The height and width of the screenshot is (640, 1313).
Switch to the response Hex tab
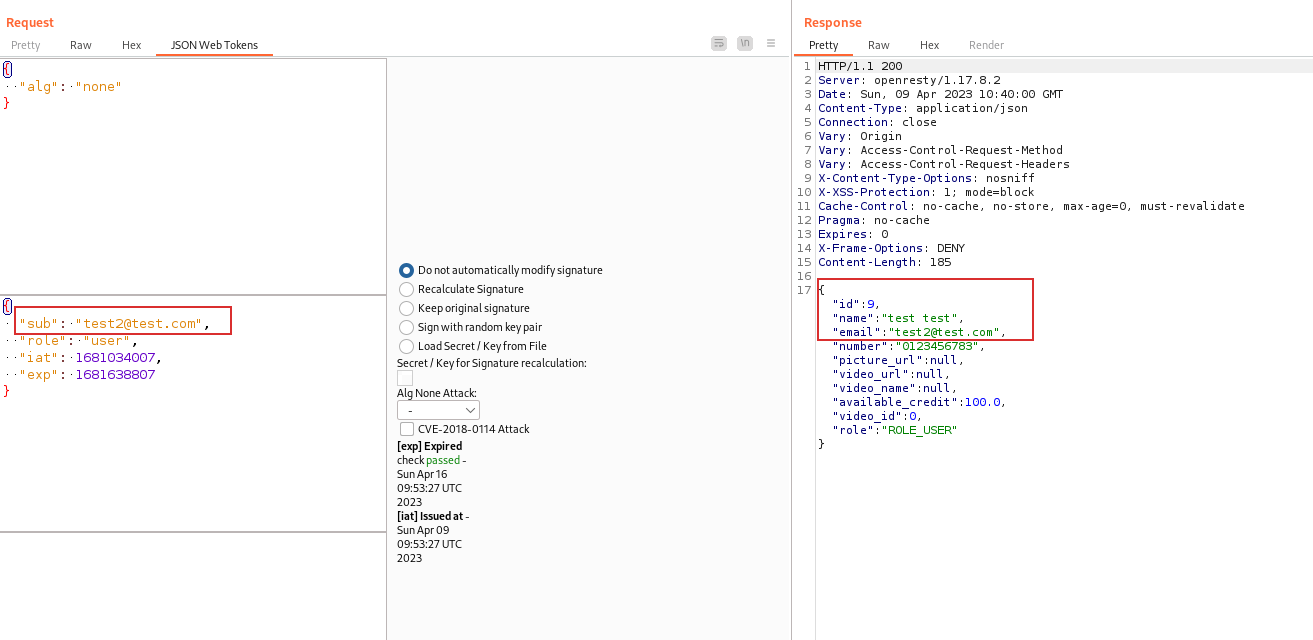point(929,45)
